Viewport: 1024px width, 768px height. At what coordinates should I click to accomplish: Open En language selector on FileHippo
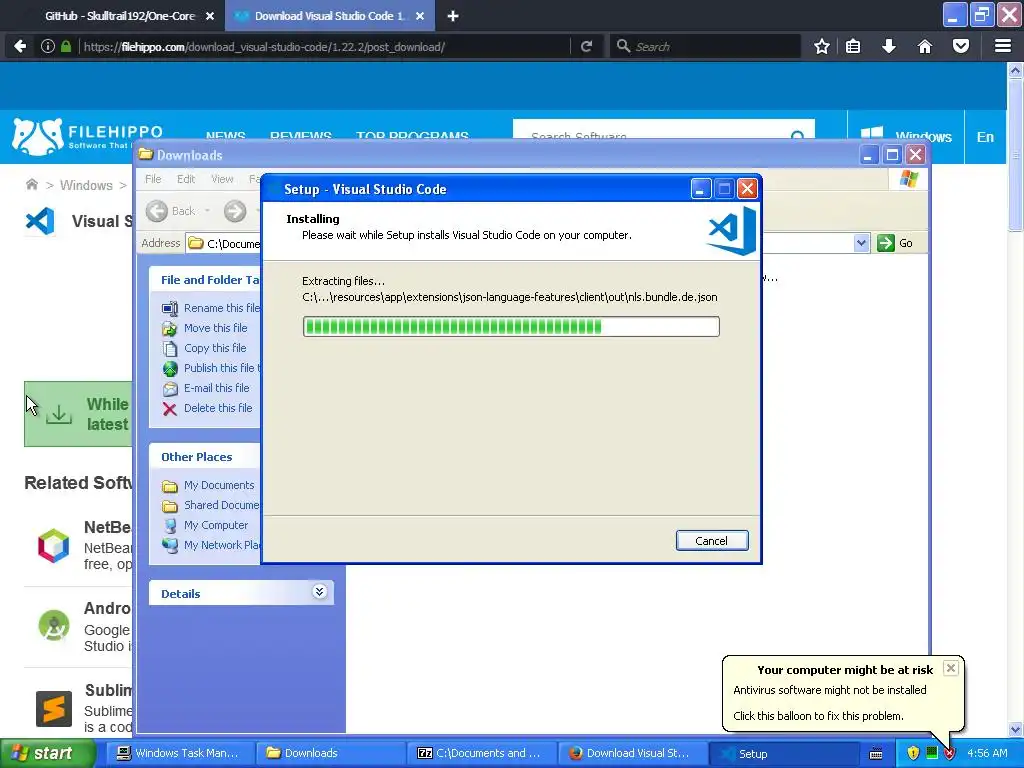click(985, 136)
